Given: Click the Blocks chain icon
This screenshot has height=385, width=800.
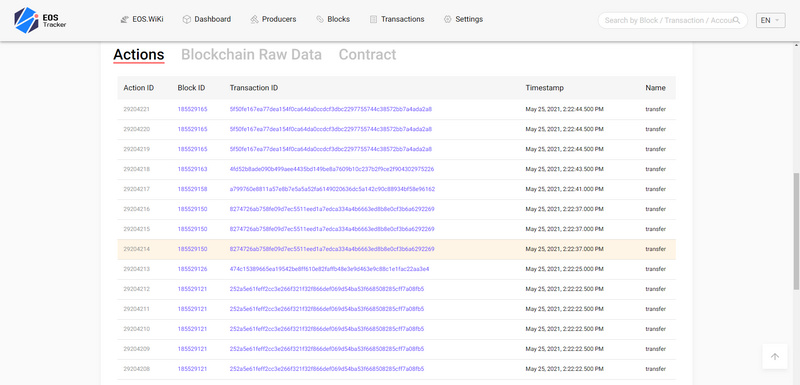Looking at the screenshot, I should click(320, 19).
